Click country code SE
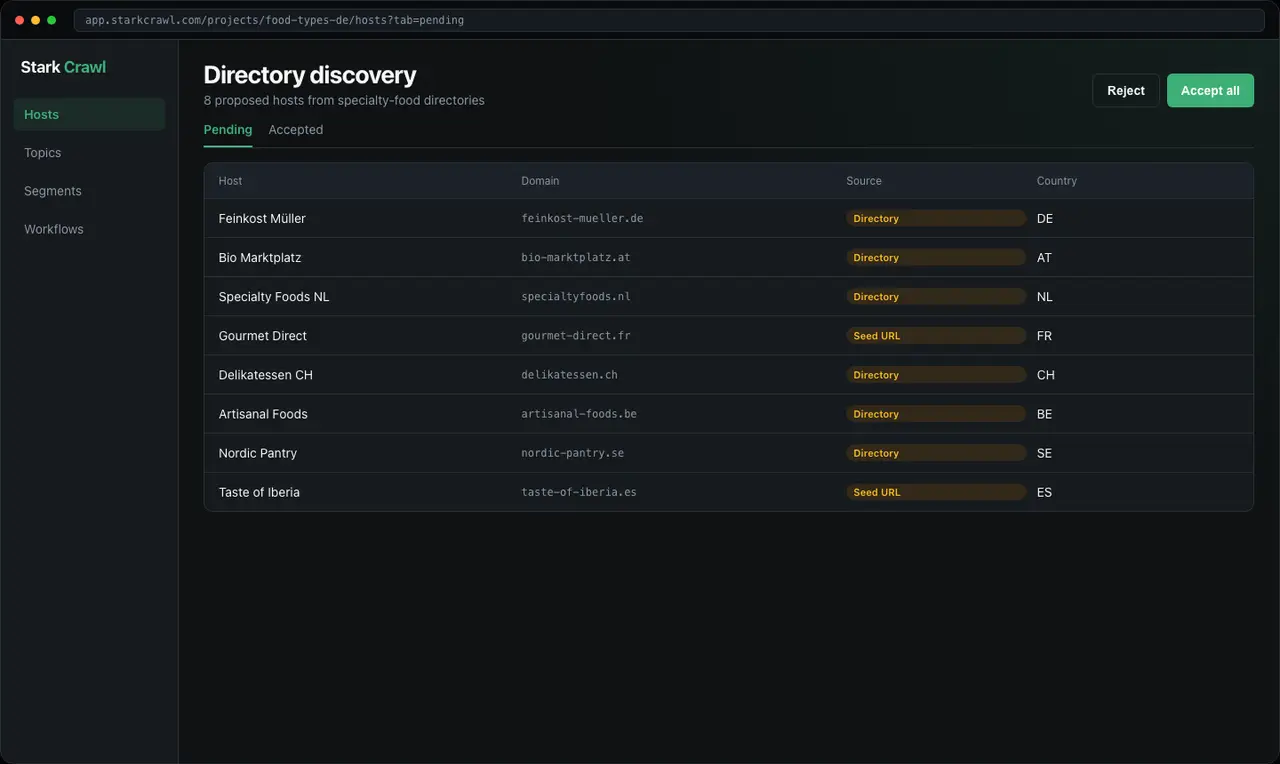Screen dimensions: 1280x764 pos(1044,452)
